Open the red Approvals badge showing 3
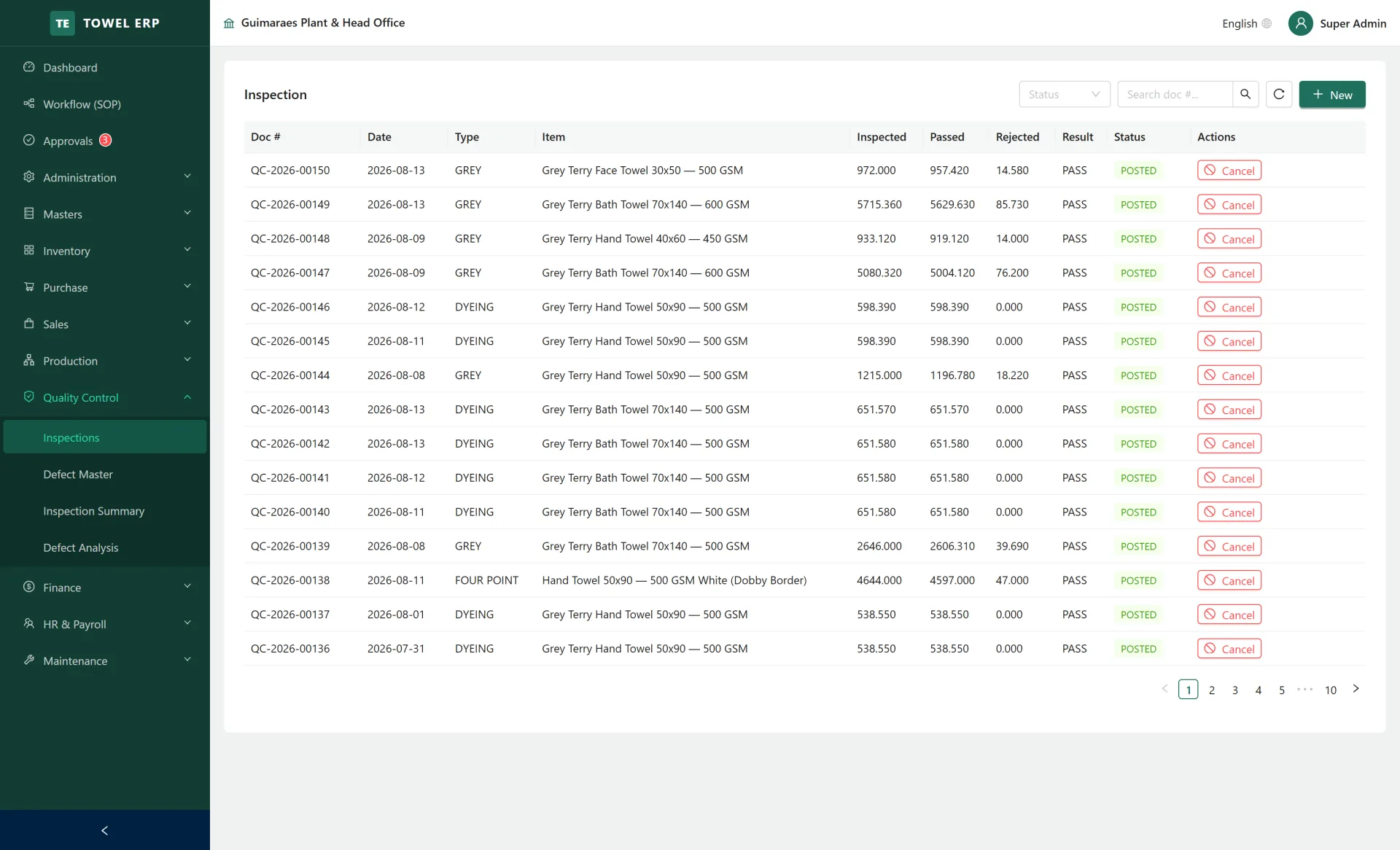 coord(106,140)
